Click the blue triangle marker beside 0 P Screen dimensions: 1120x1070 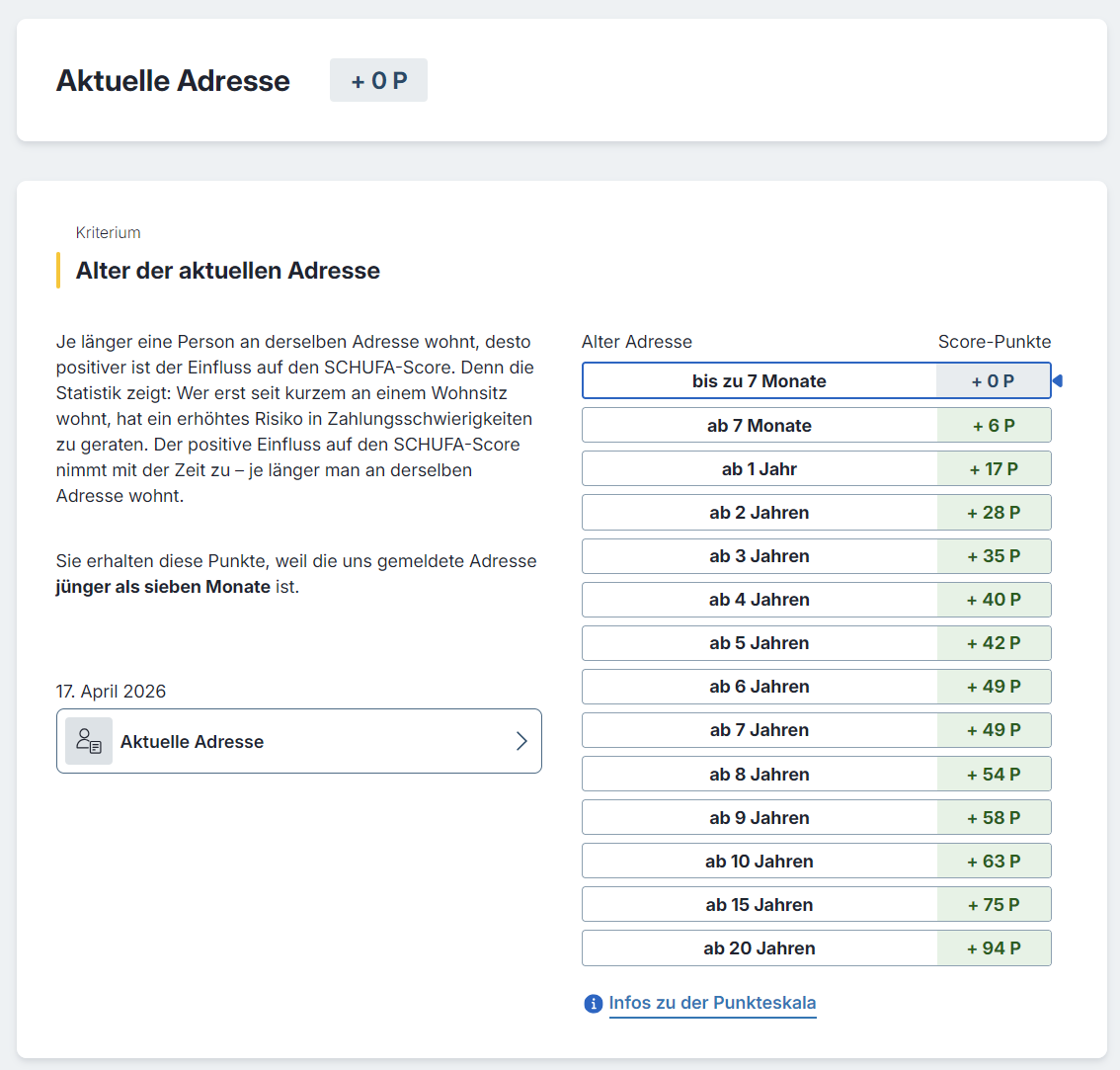point(1058,381)
